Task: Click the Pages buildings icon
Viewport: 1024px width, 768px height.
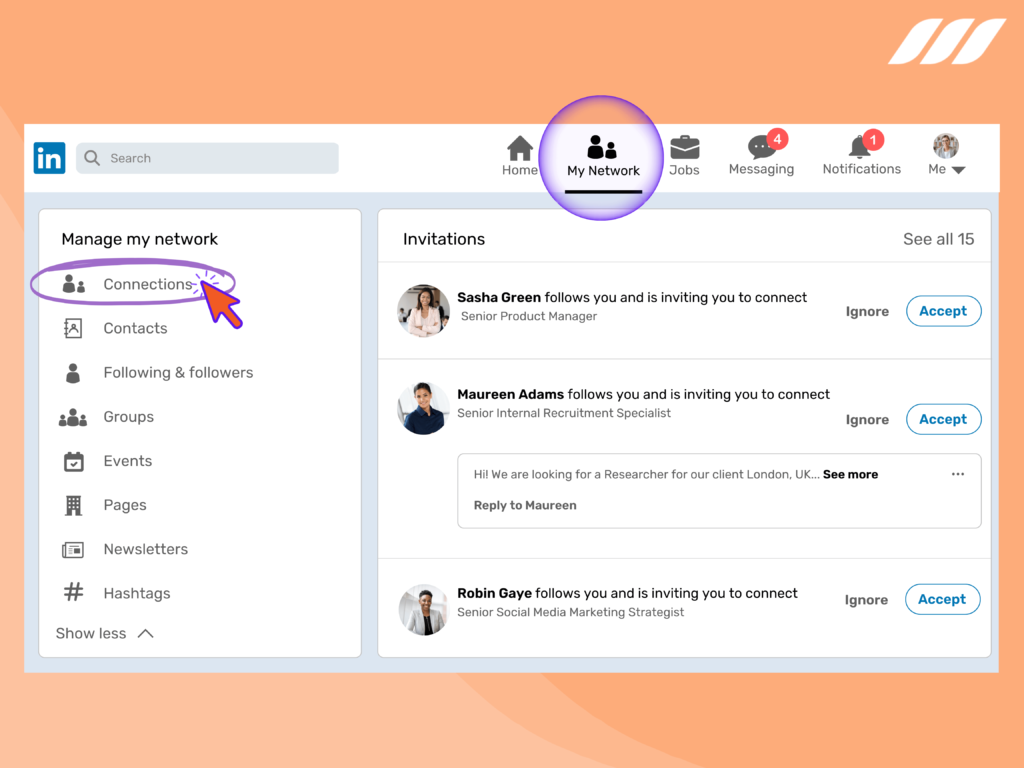Action: coord(72,504)
